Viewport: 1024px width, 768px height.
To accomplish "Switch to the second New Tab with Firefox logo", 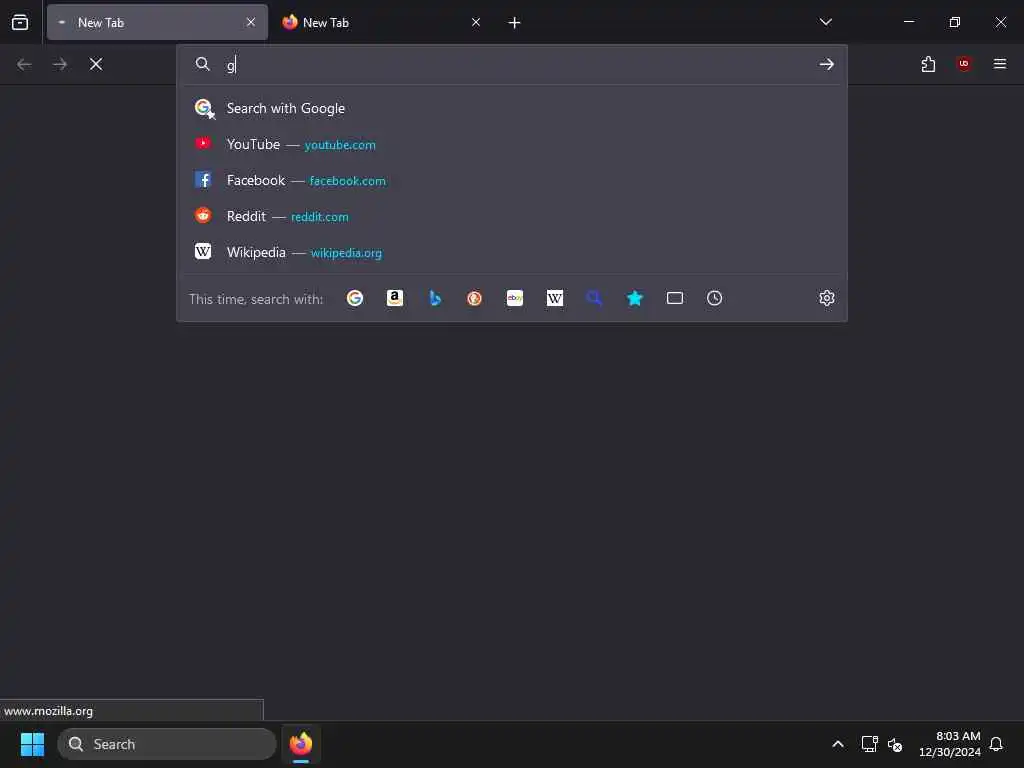I will click(381, 22).
